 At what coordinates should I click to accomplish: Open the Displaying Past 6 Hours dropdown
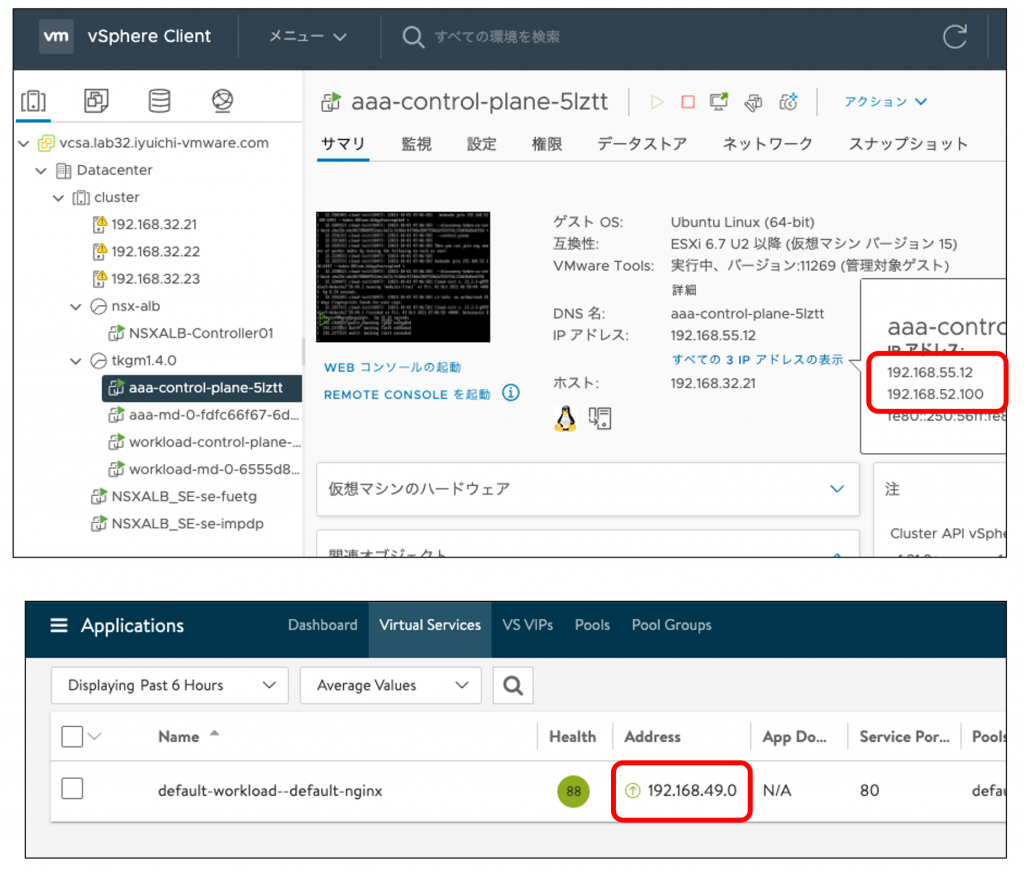[x=170, y=685]
